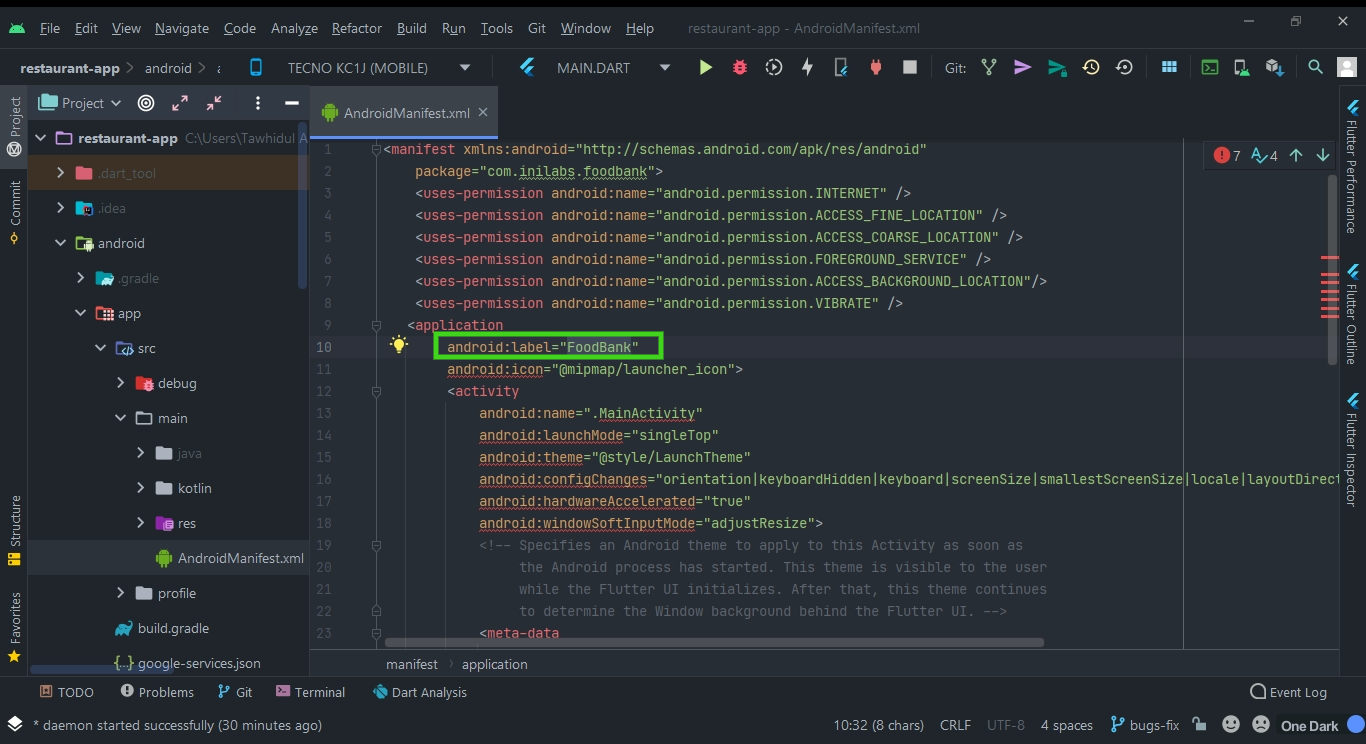The height and width of the screenshot is (744, 1366).
Task: Open Git history clock icon
Action: [x=1091, y=67]
